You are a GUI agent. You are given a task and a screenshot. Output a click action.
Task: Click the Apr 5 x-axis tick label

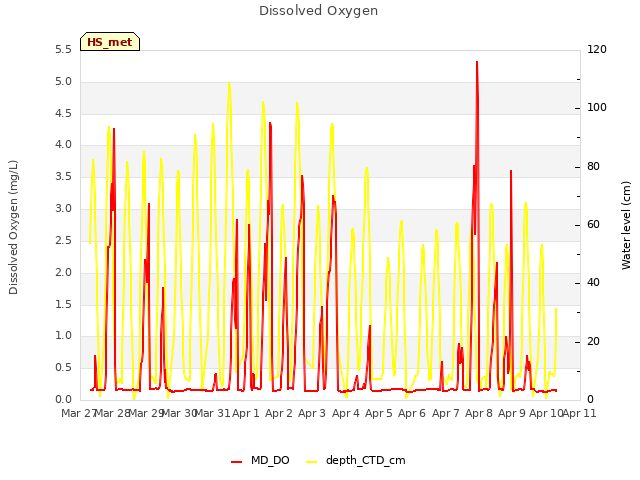(x=379, y=413)
